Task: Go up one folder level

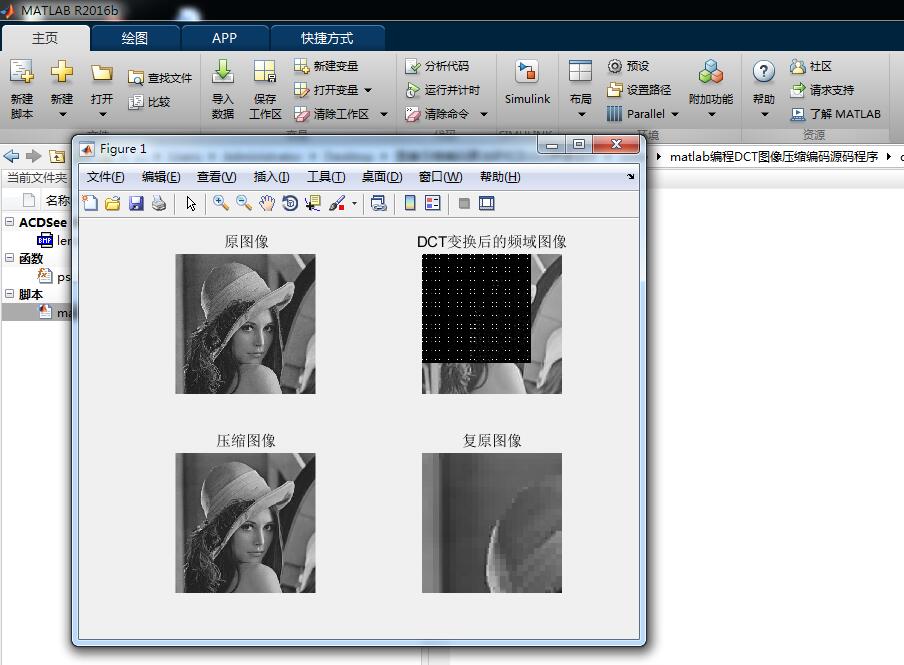Action: [x=56, y=156]
